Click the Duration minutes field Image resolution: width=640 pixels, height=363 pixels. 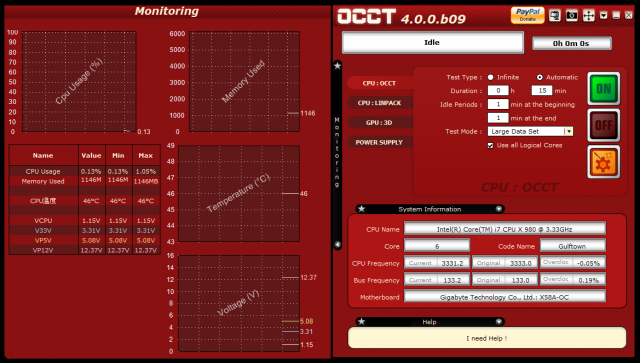(x=542, y=91)
